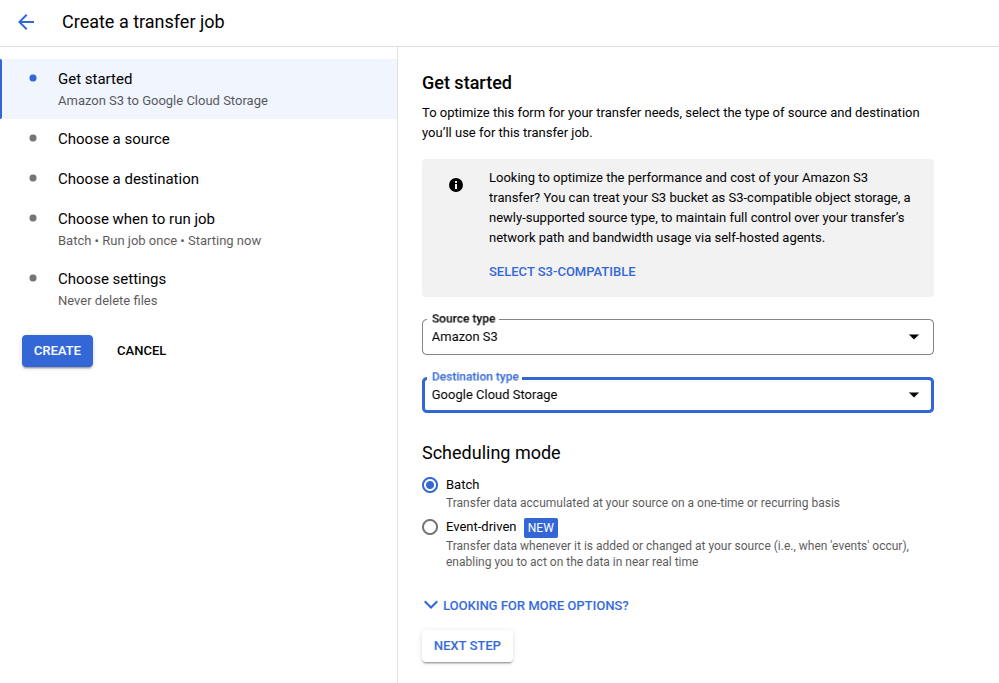The height and width of the screenshot is (683, 999).
Task: Click the Choose a source step bullet
Action: tap(34, 138)
